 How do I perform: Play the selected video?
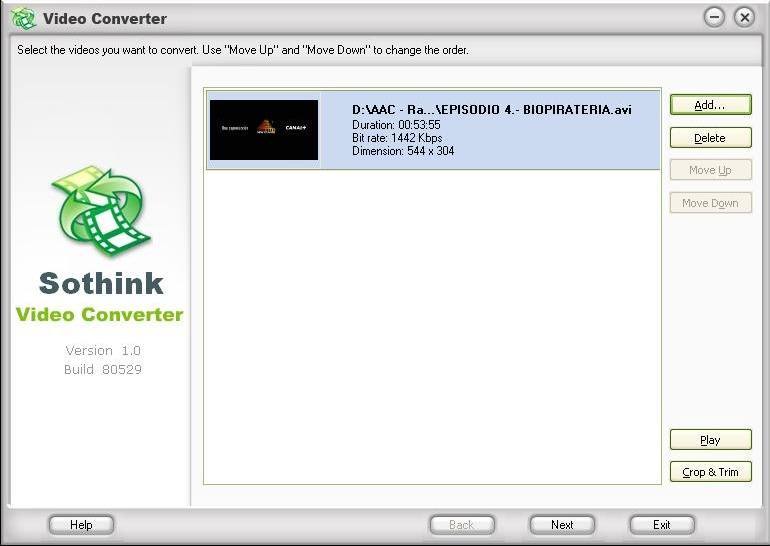click(710, 439)
